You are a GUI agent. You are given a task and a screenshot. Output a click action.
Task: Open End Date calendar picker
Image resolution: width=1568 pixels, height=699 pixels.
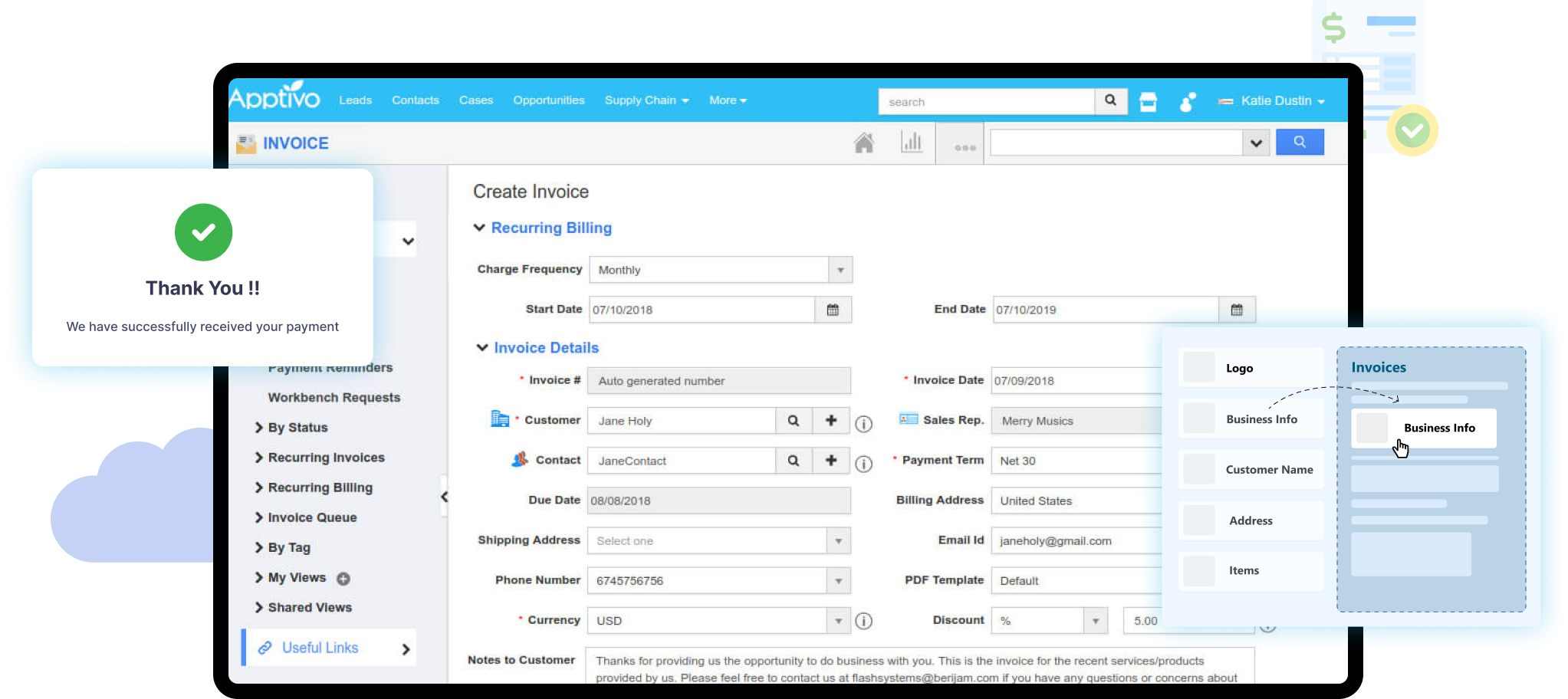pyautogui.click(x=1236, y=310)
